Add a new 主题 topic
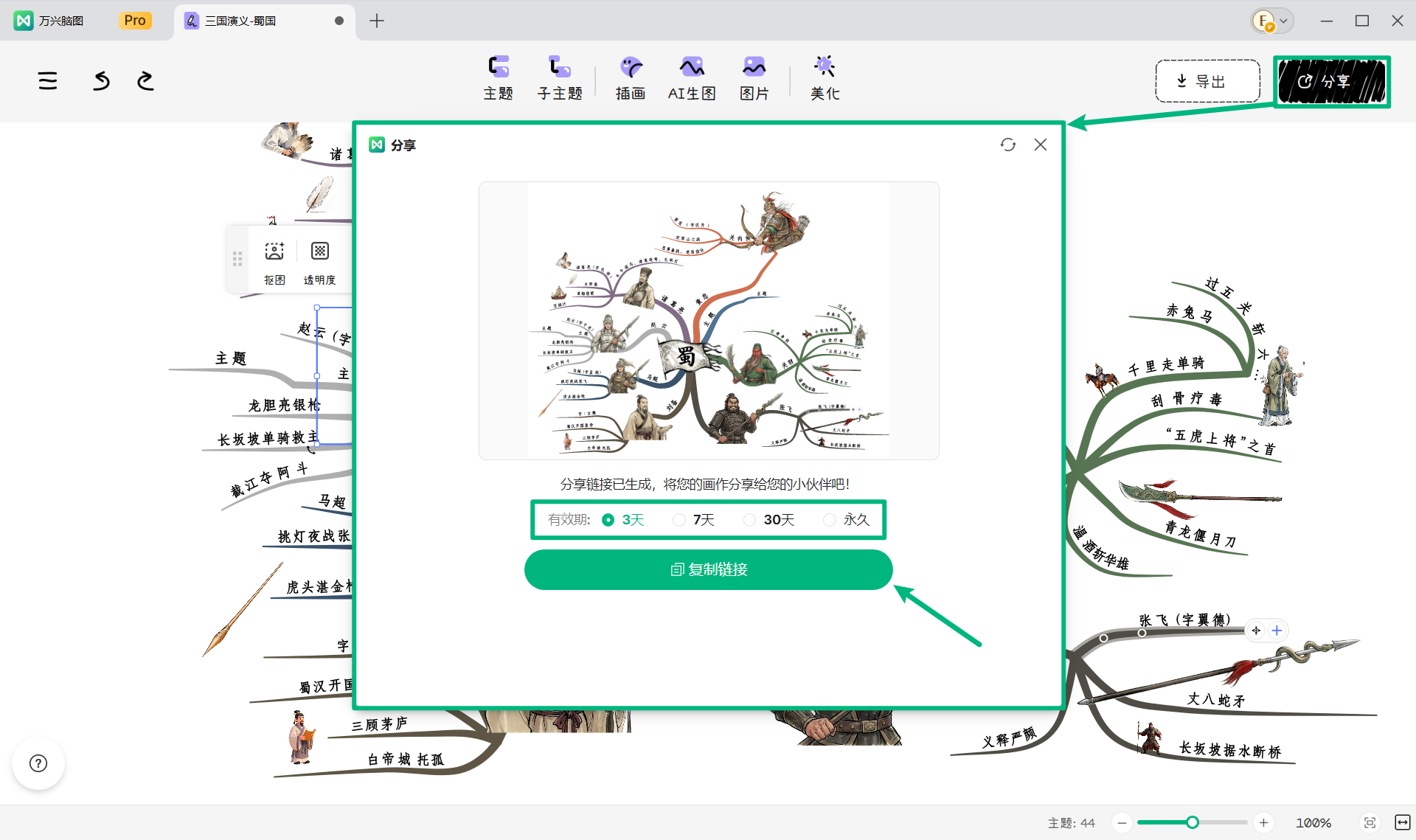This screenshot has height=840, width=1416. (499, 78)
